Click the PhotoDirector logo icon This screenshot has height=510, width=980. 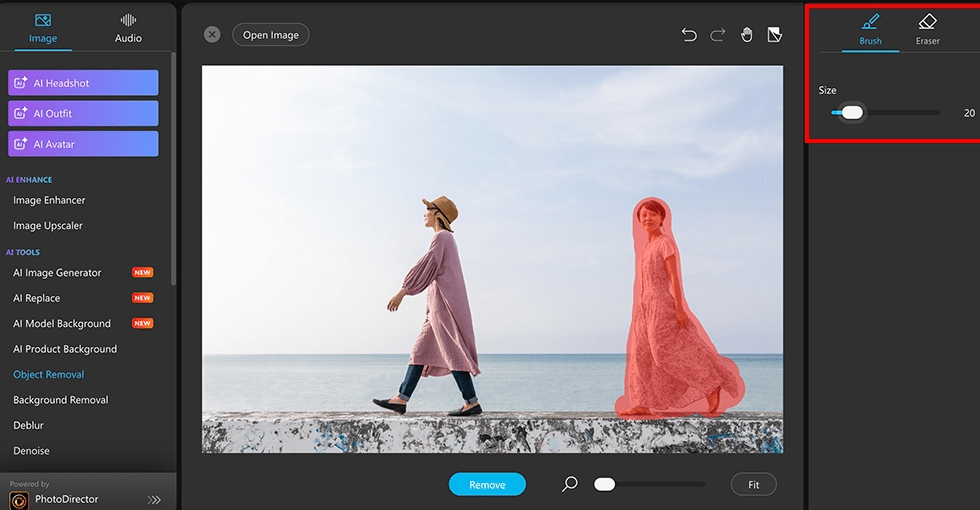pyautogui.click(x=19, y=499)
